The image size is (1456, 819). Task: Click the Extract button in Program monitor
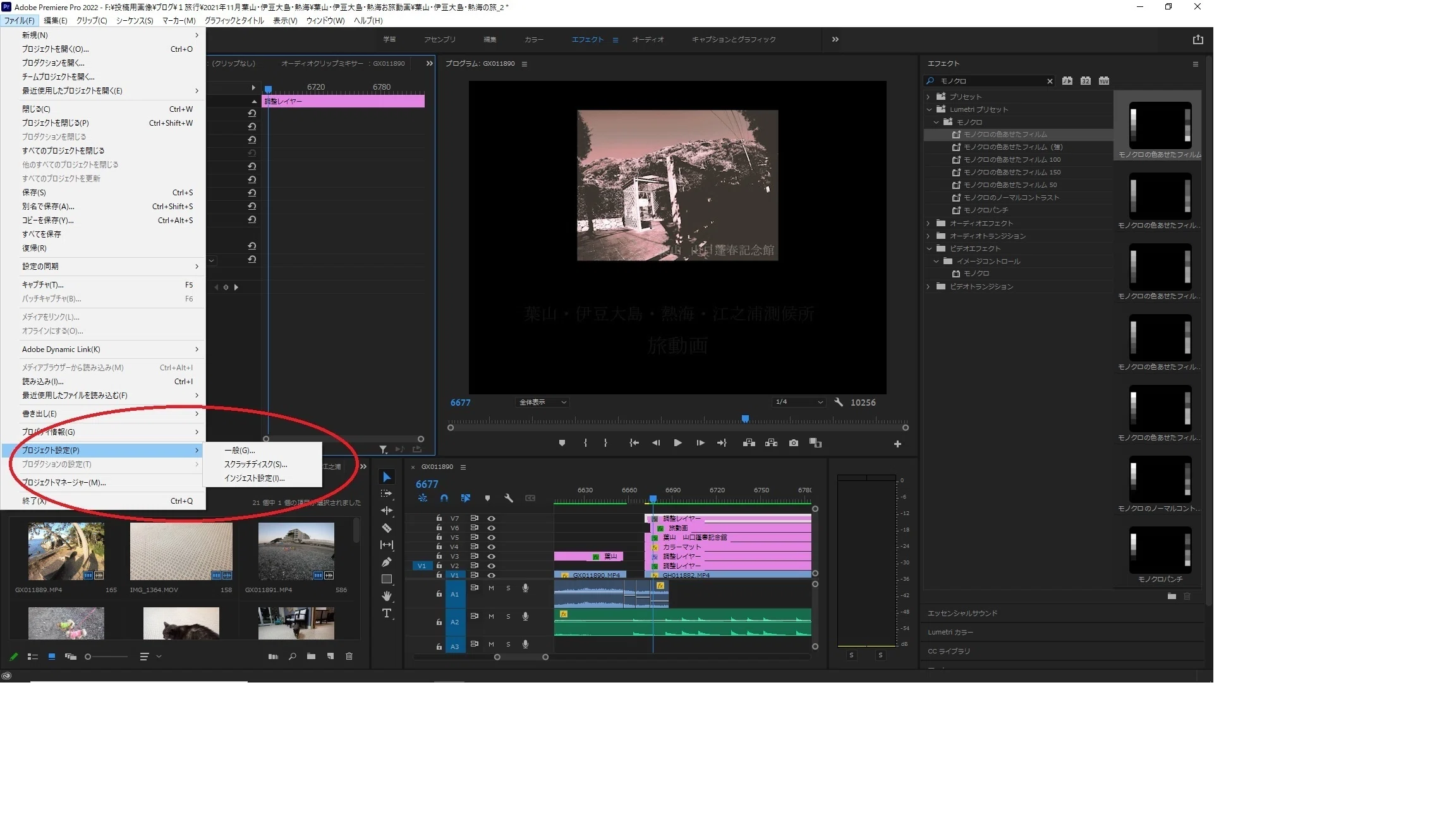771,443
